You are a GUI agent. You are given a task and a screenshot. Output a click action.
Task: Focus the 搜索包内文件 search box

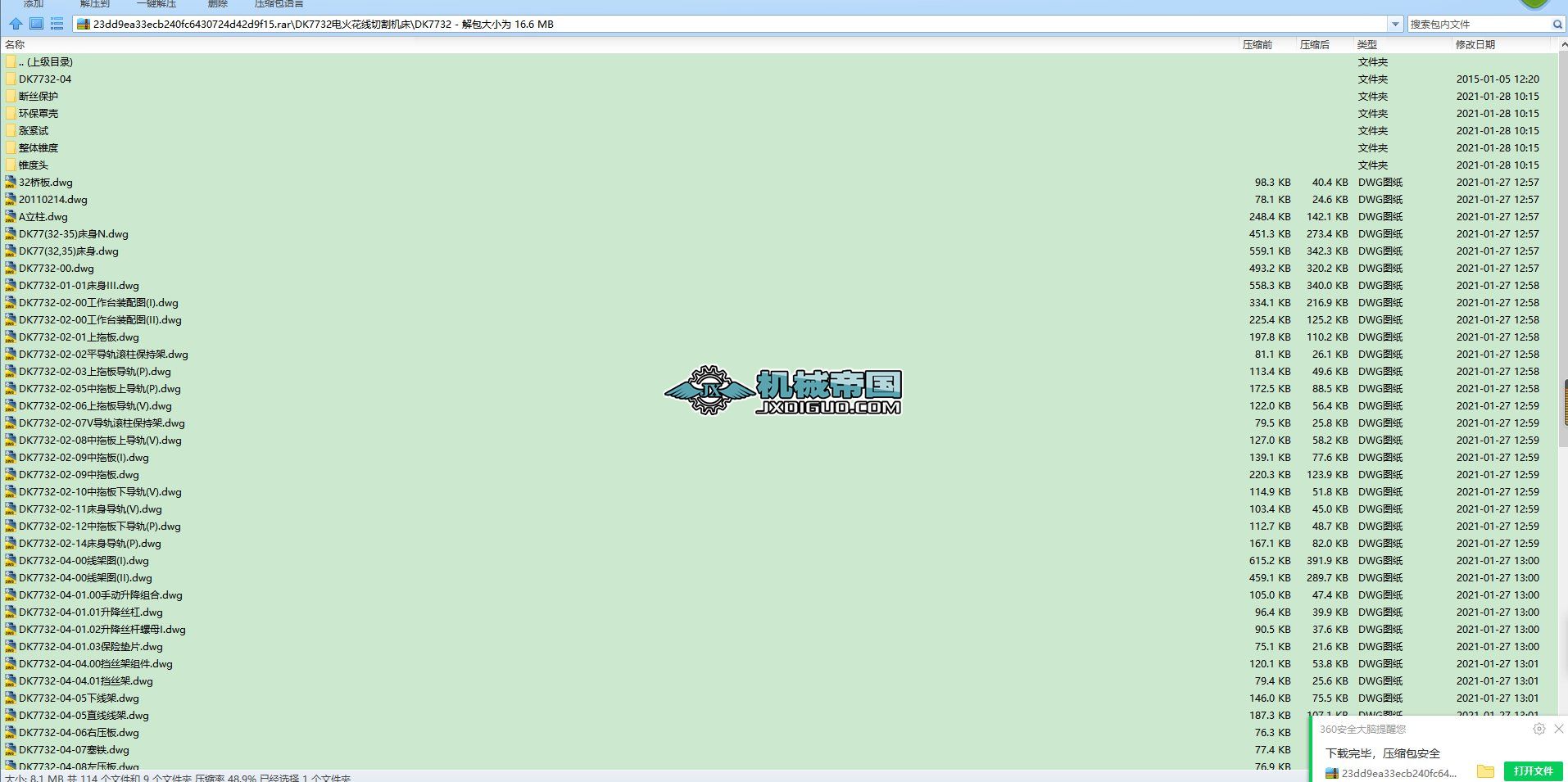point(1479,25)
